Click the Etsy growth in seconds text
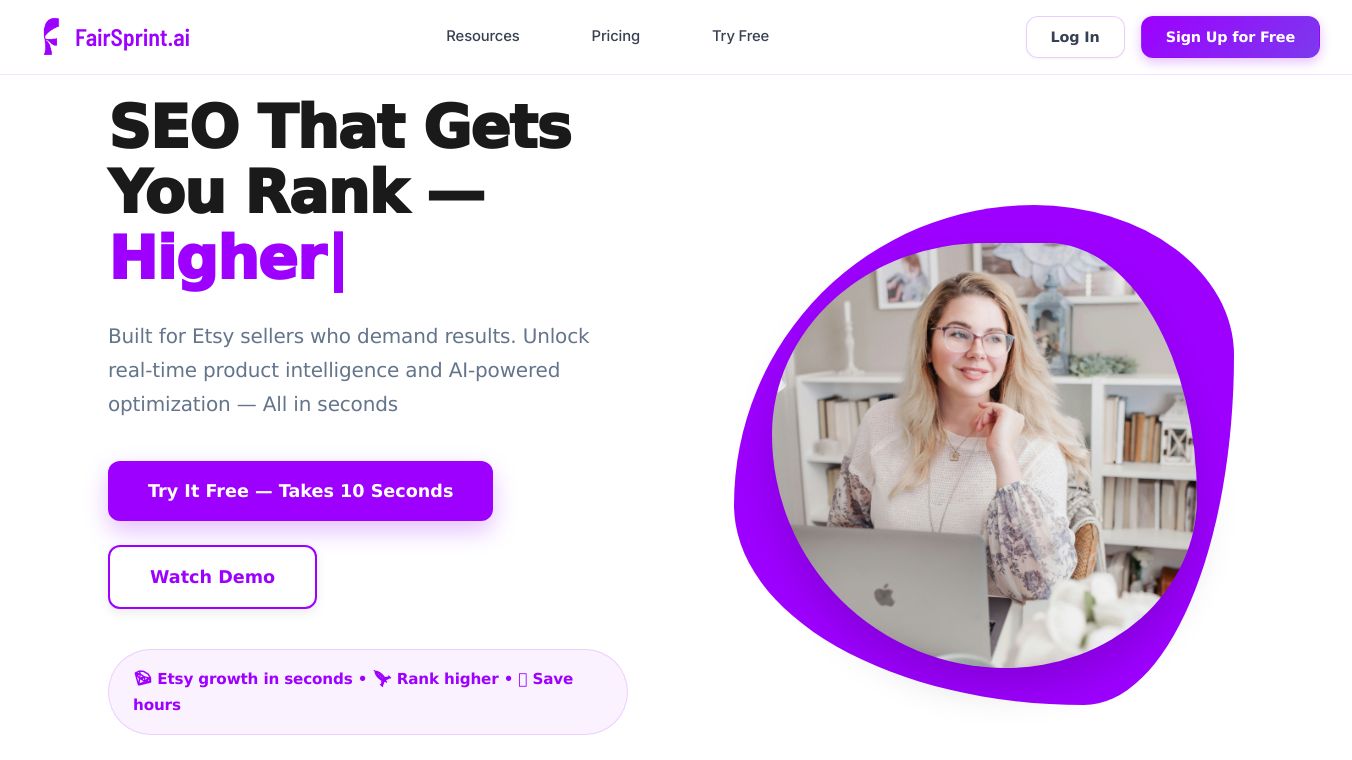1352x760 pixels. point(255,678)
